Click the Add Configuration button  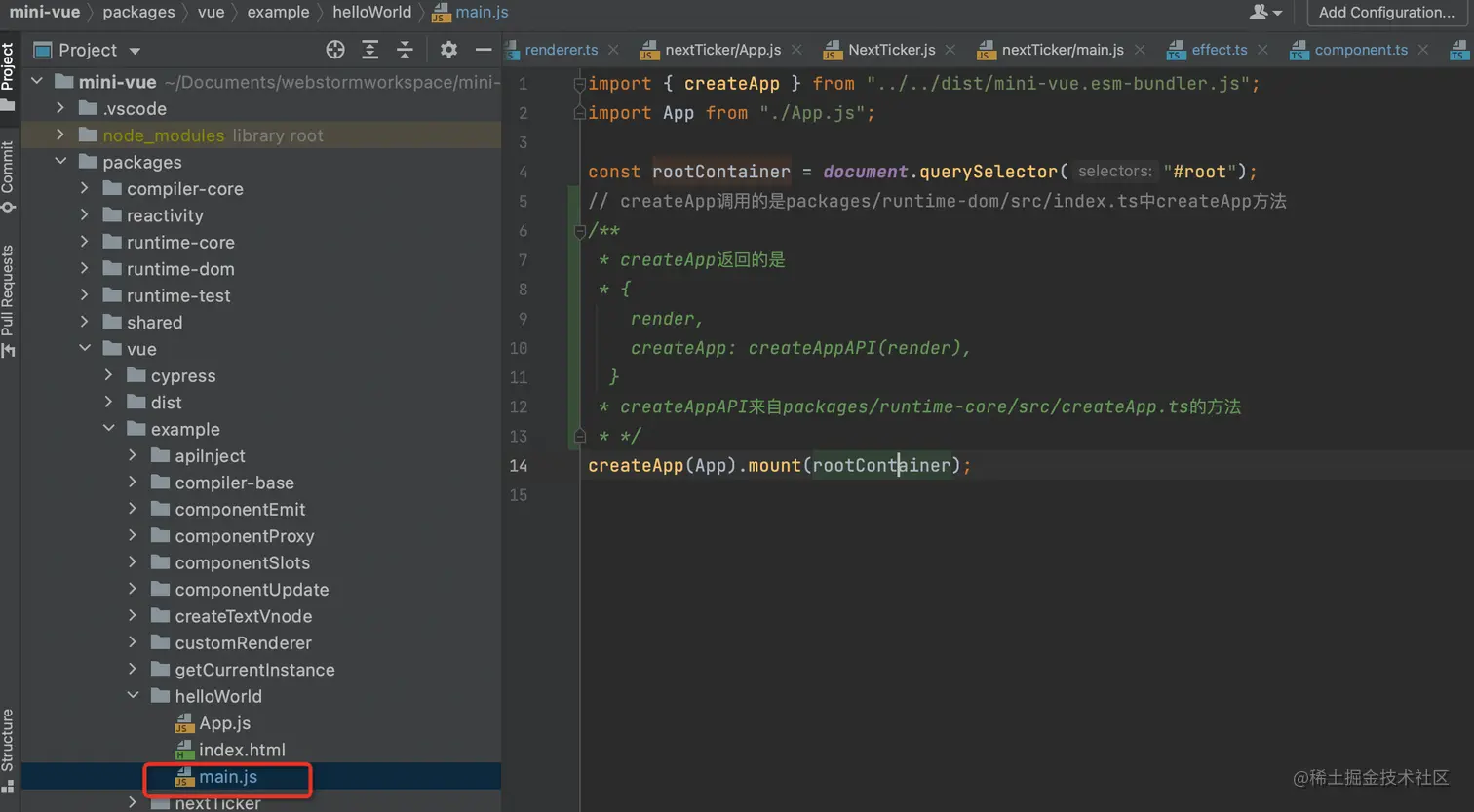[1386, 12]
